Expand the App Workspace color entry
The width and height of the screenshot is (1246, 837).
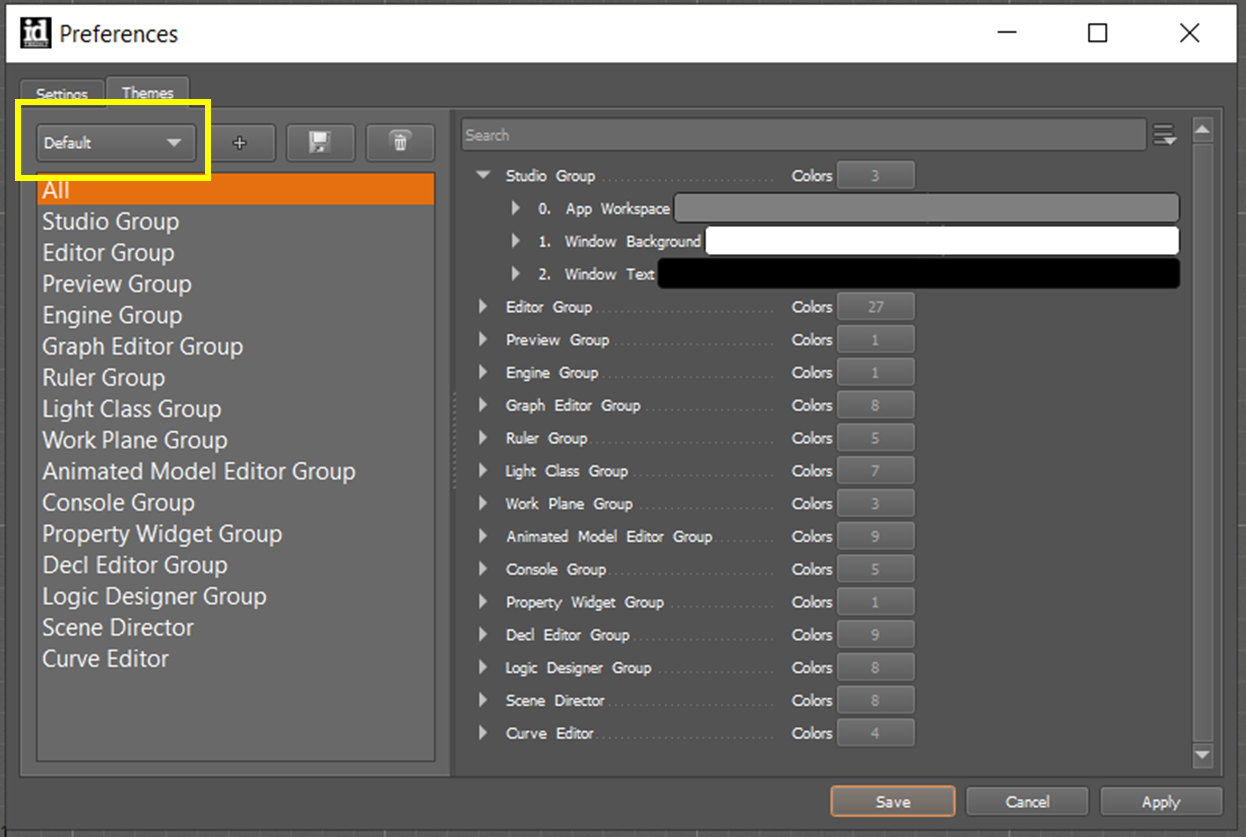coord(516,208)
